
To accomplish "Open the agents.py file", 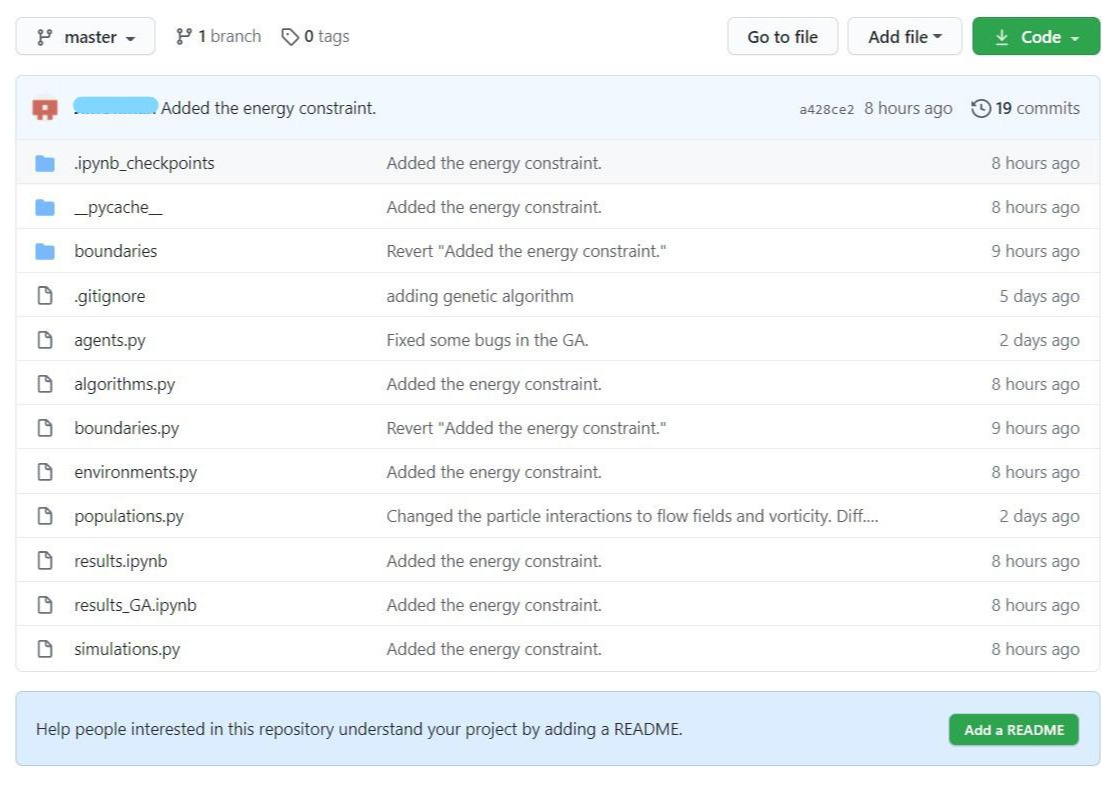I will (x=110, y=340).
